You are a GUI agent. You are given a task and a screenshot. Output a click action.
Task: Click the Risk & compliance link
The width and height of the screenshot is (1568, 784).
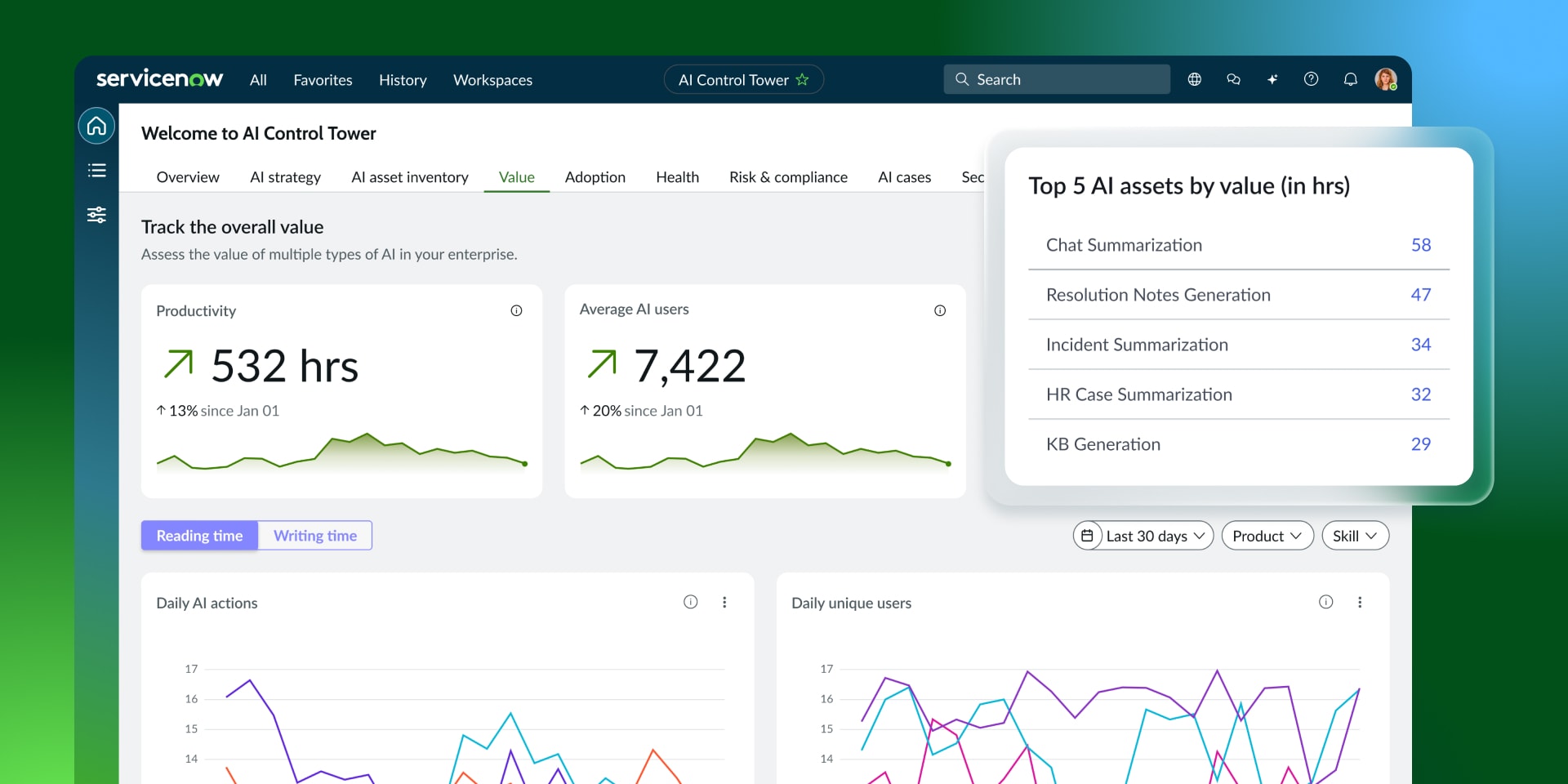787,176
